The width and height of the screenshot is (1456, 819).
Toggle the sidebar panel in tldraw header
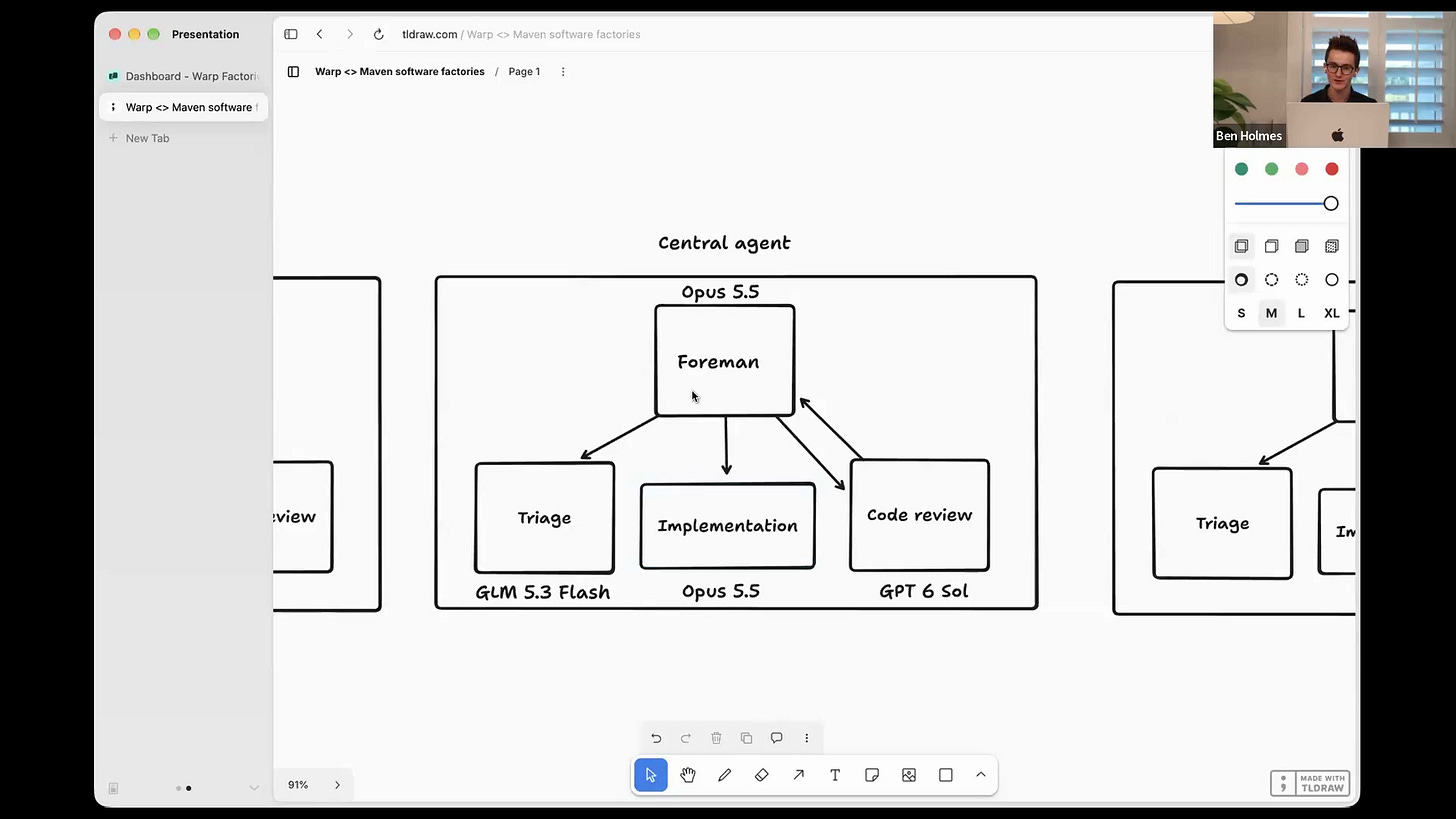tap(293, 72)
